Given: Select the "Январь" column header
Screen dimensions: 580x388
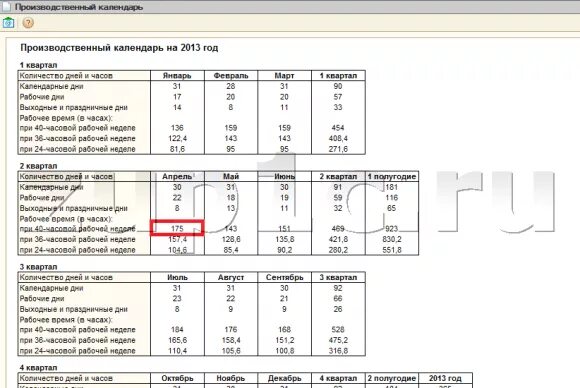Looking at the screenshot, I should point(177,76).
